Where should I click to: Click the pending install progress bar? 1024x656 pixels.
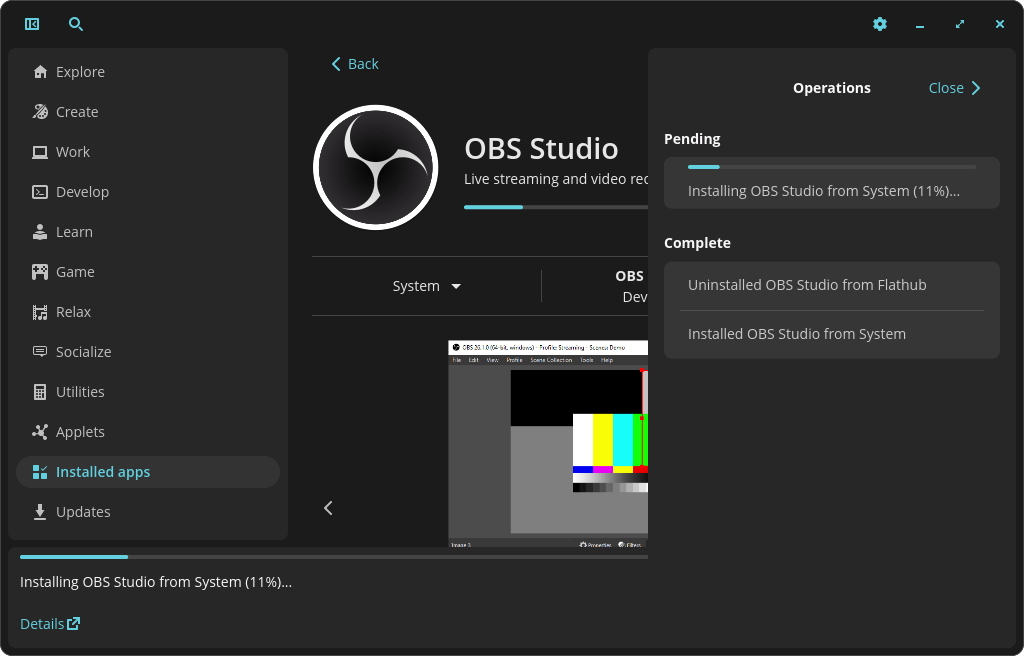click(x=831, y=167)
